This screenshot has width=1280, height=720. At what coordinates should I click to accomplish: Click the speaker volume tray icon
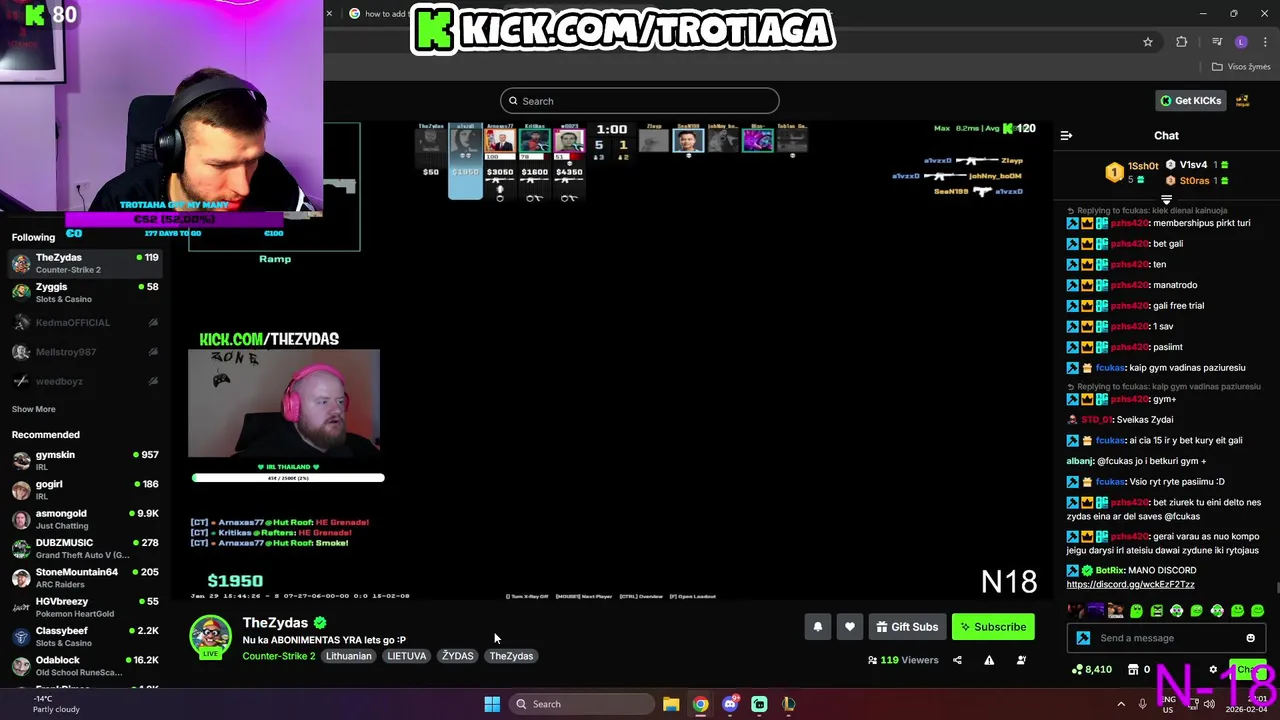pos(1208,704)
